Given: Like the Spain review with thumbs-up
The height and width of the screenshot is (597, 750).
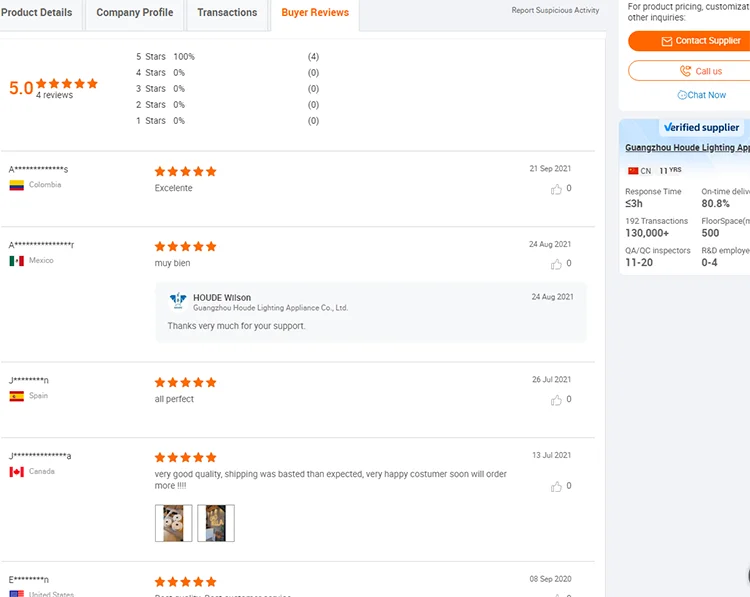Looking at the screenshot, I should [556, 400].
